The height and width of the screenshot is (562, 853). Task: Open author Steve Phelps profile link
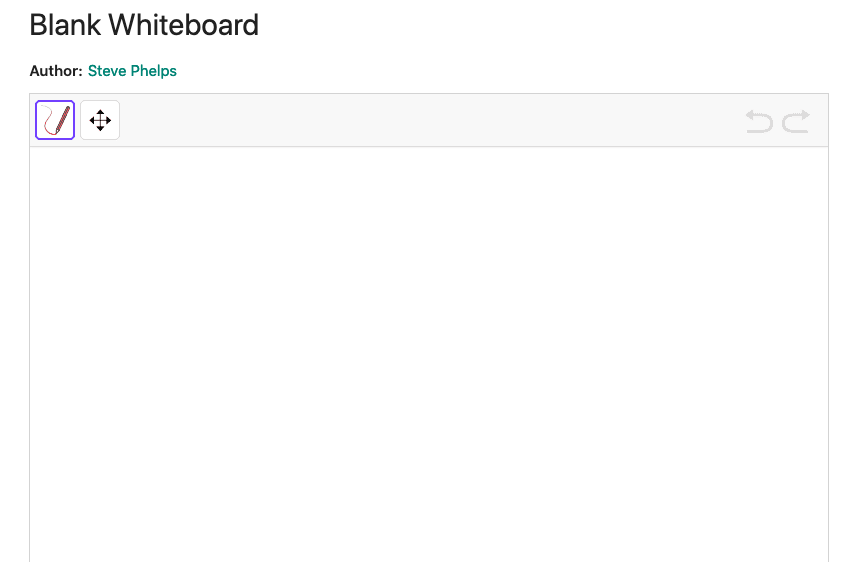(x=132, y=71)
